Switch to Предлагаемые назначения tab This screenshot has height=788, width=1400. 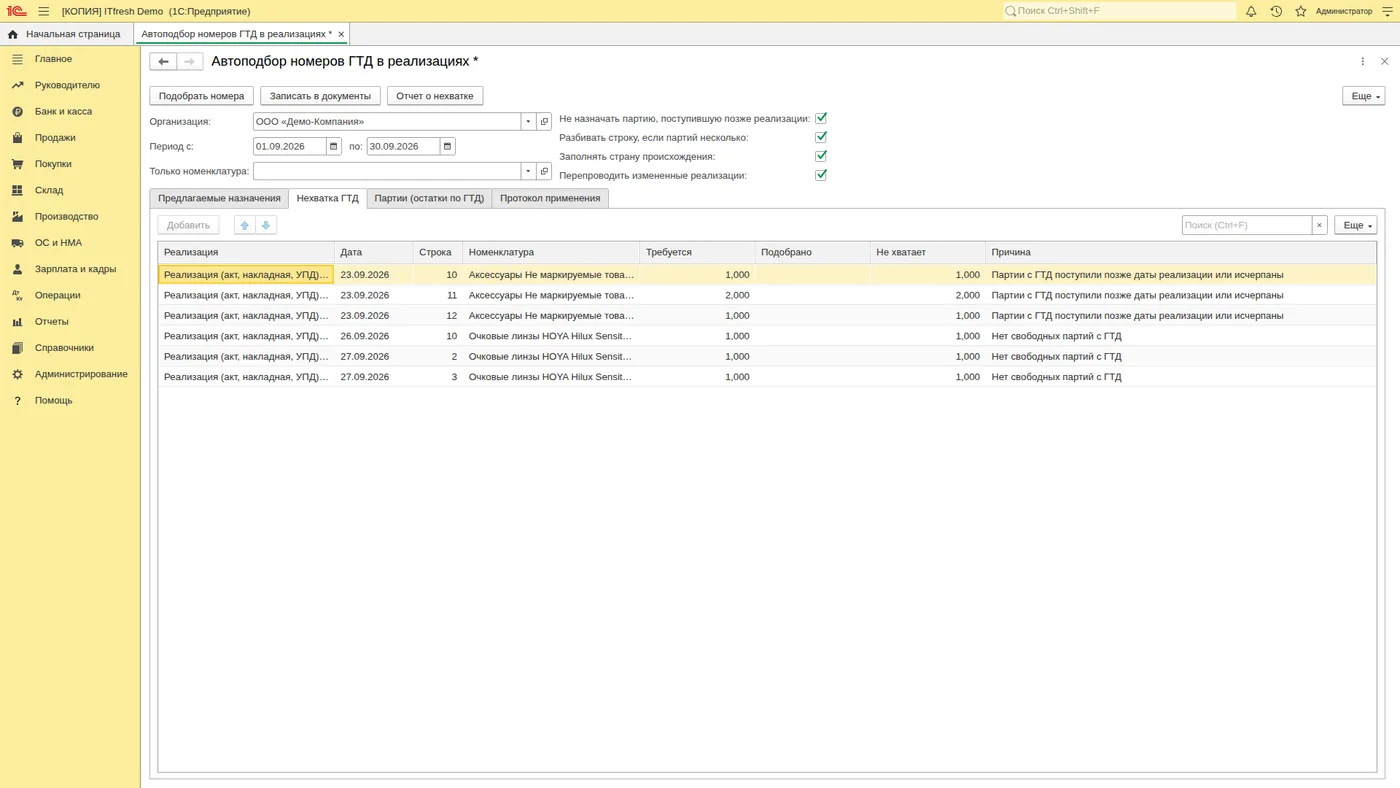(x=219, y=198)
